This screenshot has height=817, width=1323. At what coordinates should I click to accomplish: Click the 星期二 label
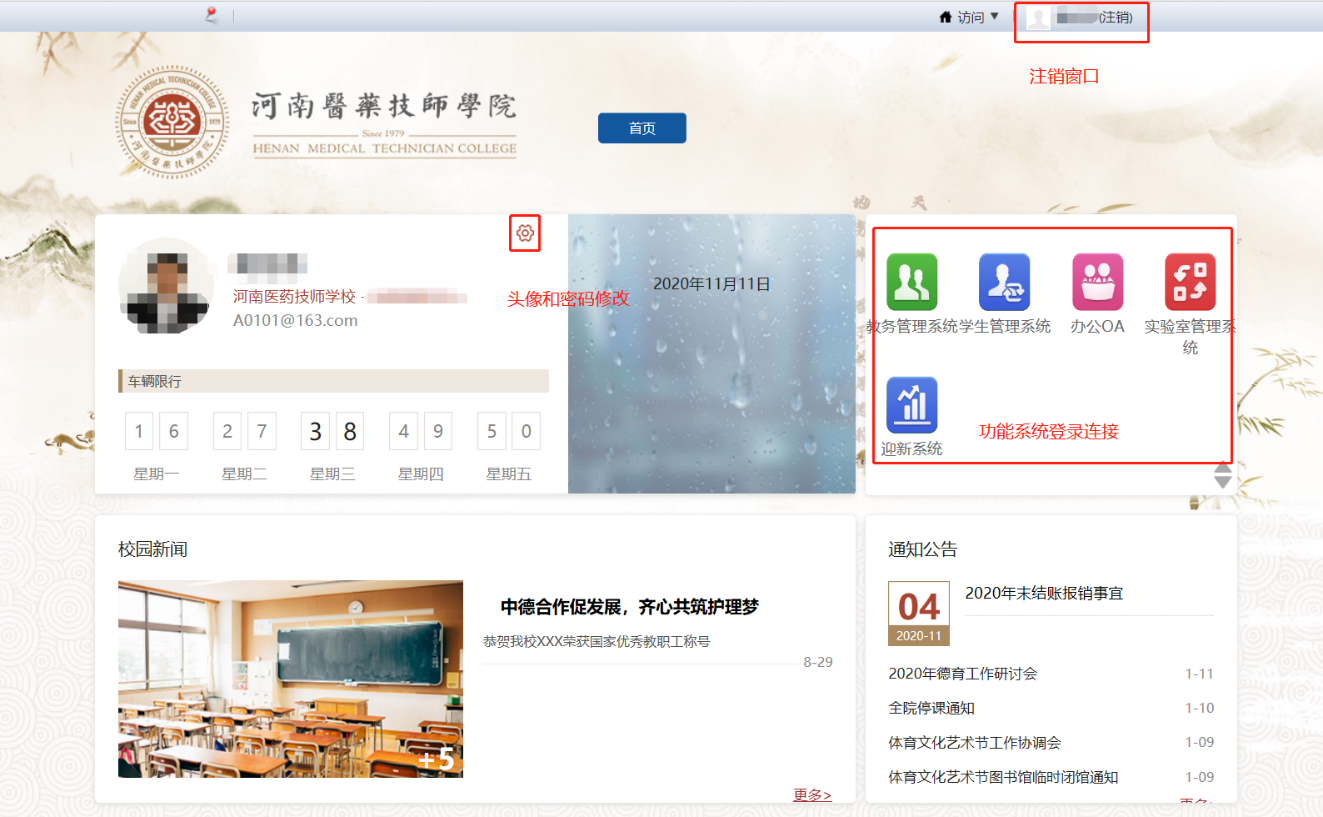coord(244,474)
